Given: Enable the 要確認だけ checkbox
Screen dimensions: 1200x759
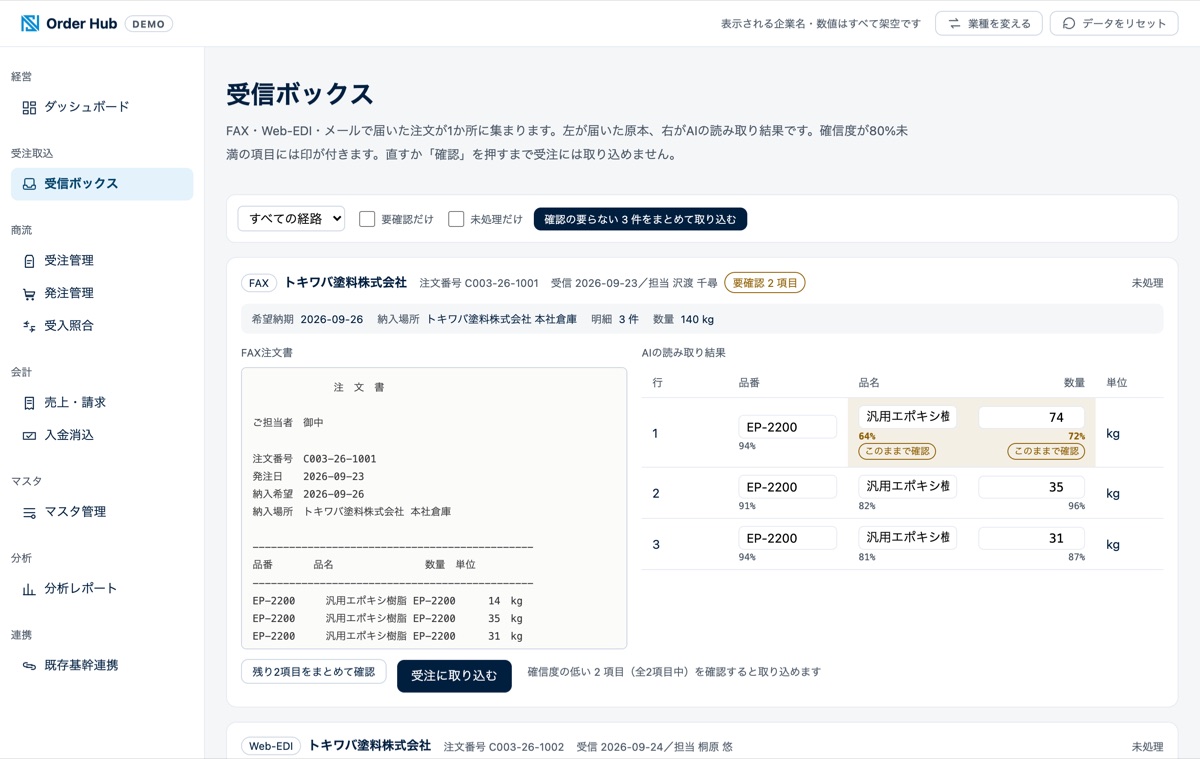Looking at the screenshot, I should point(367,219).
